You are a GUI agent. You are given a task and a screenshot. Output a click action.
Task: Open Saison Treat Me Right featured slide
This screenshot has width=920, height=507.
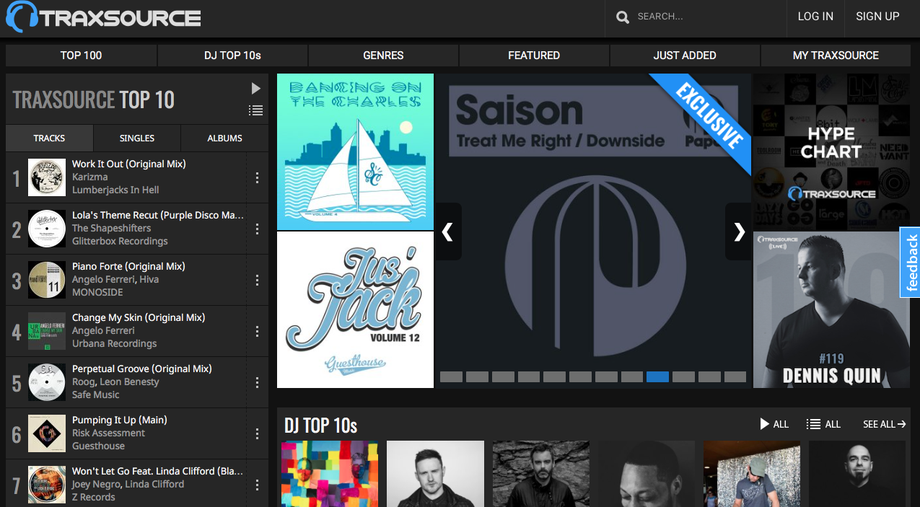593,230
